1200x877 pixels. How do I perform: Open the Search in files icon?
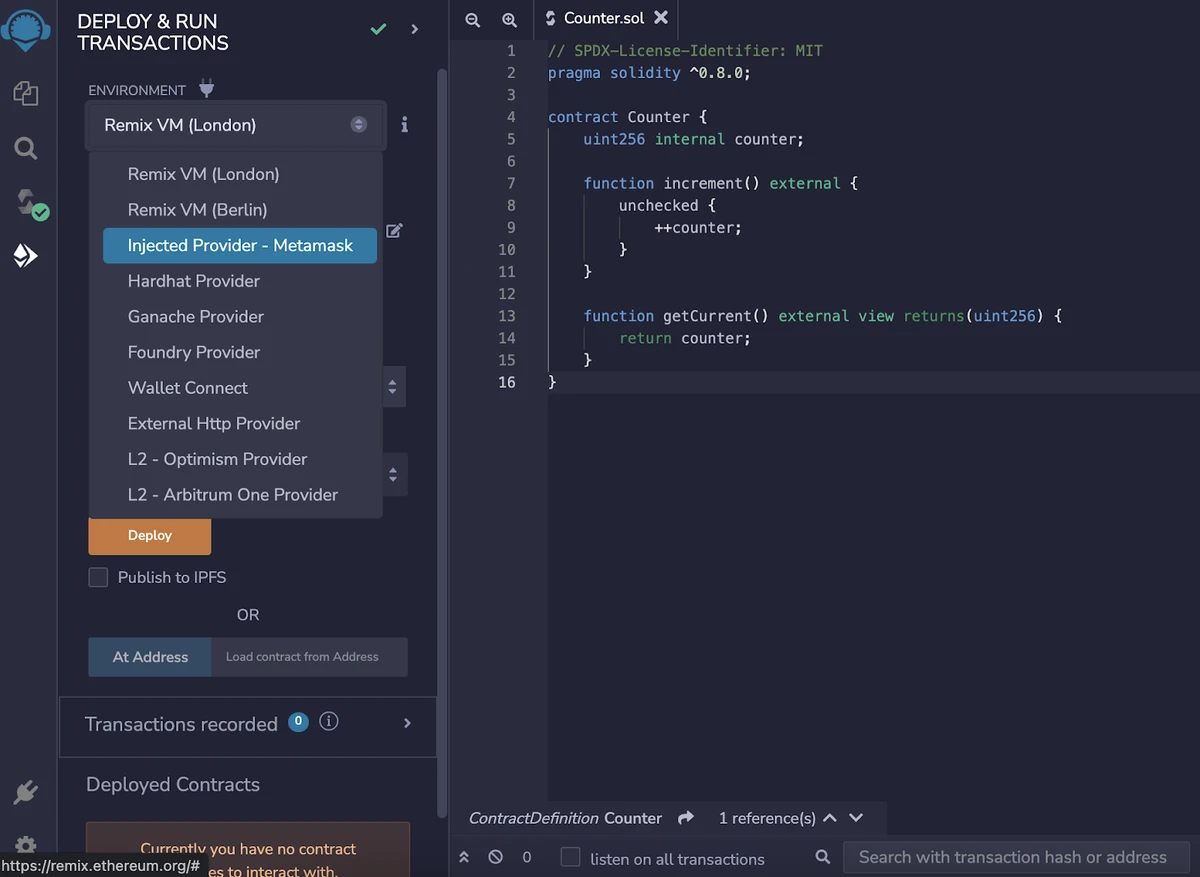[x=26, y=149]
